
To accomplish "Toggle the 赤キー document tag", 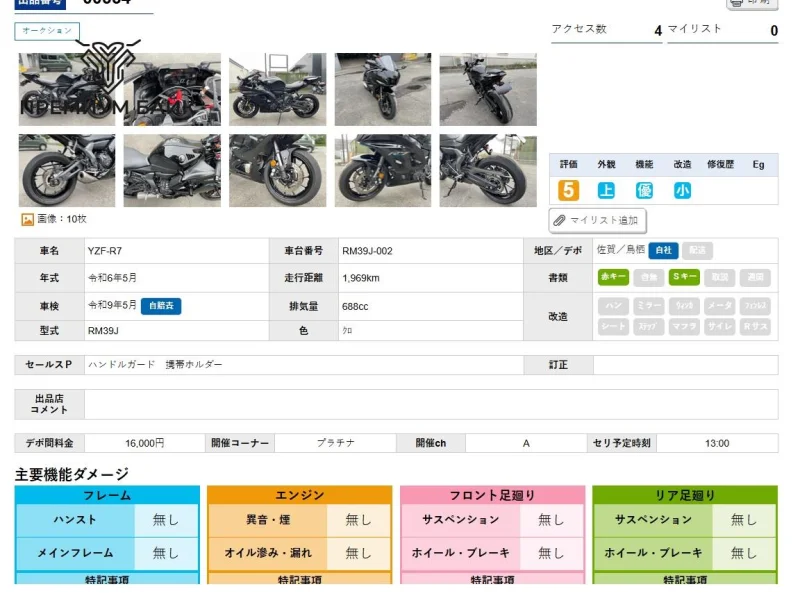I will [x=613, y=278].
